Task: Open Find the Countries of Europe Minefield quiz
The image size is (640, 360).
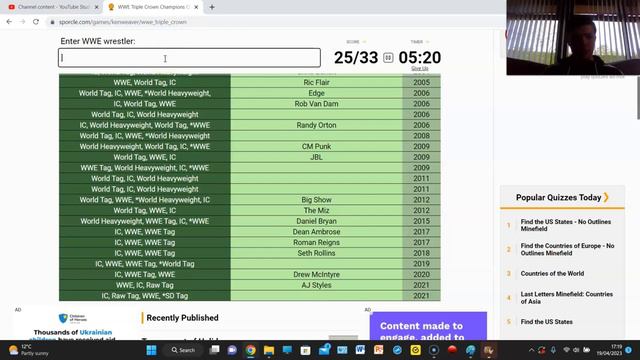Action: (x=567, y=249)
